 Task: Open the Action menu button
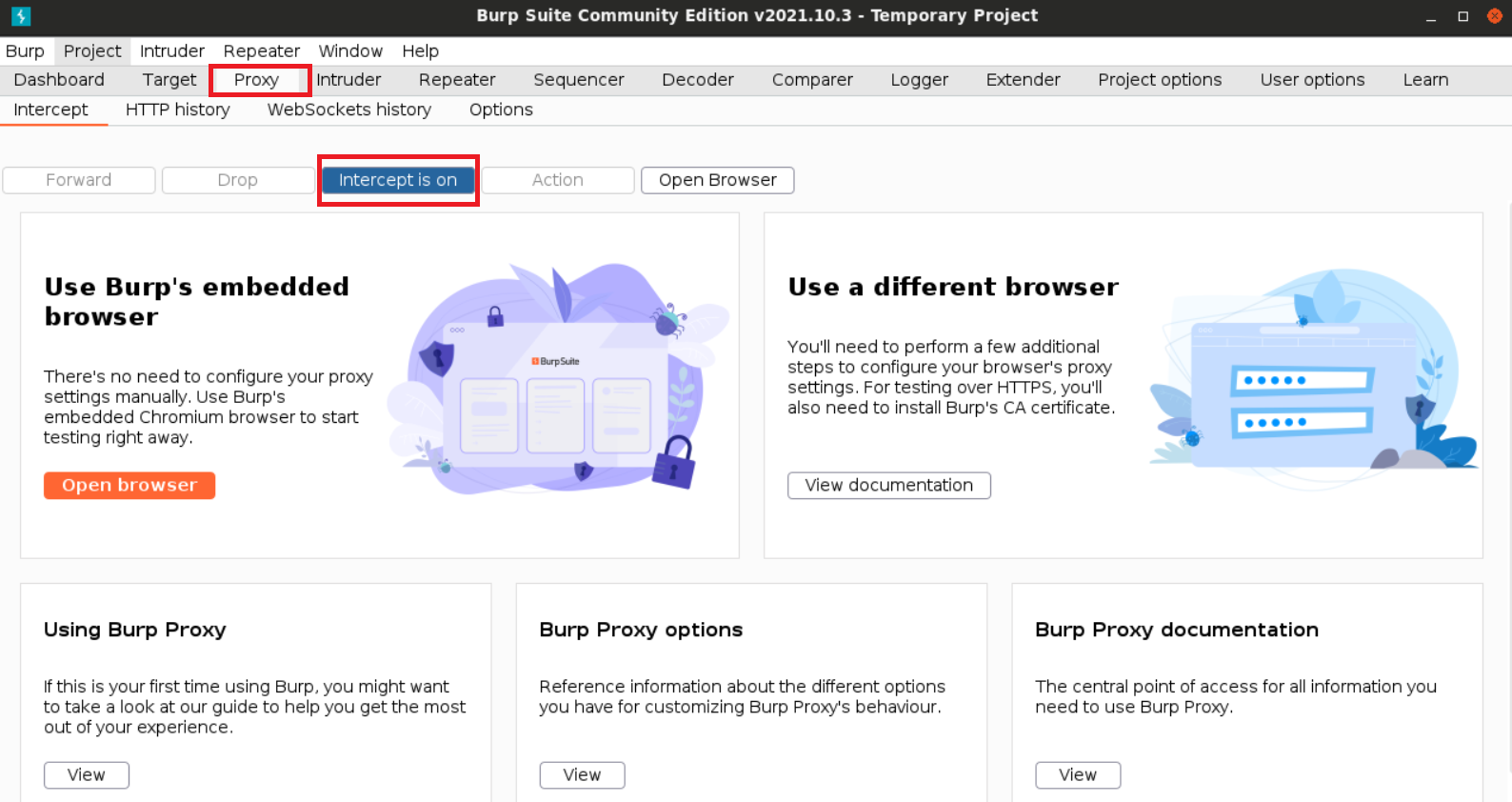pos(558,180)
